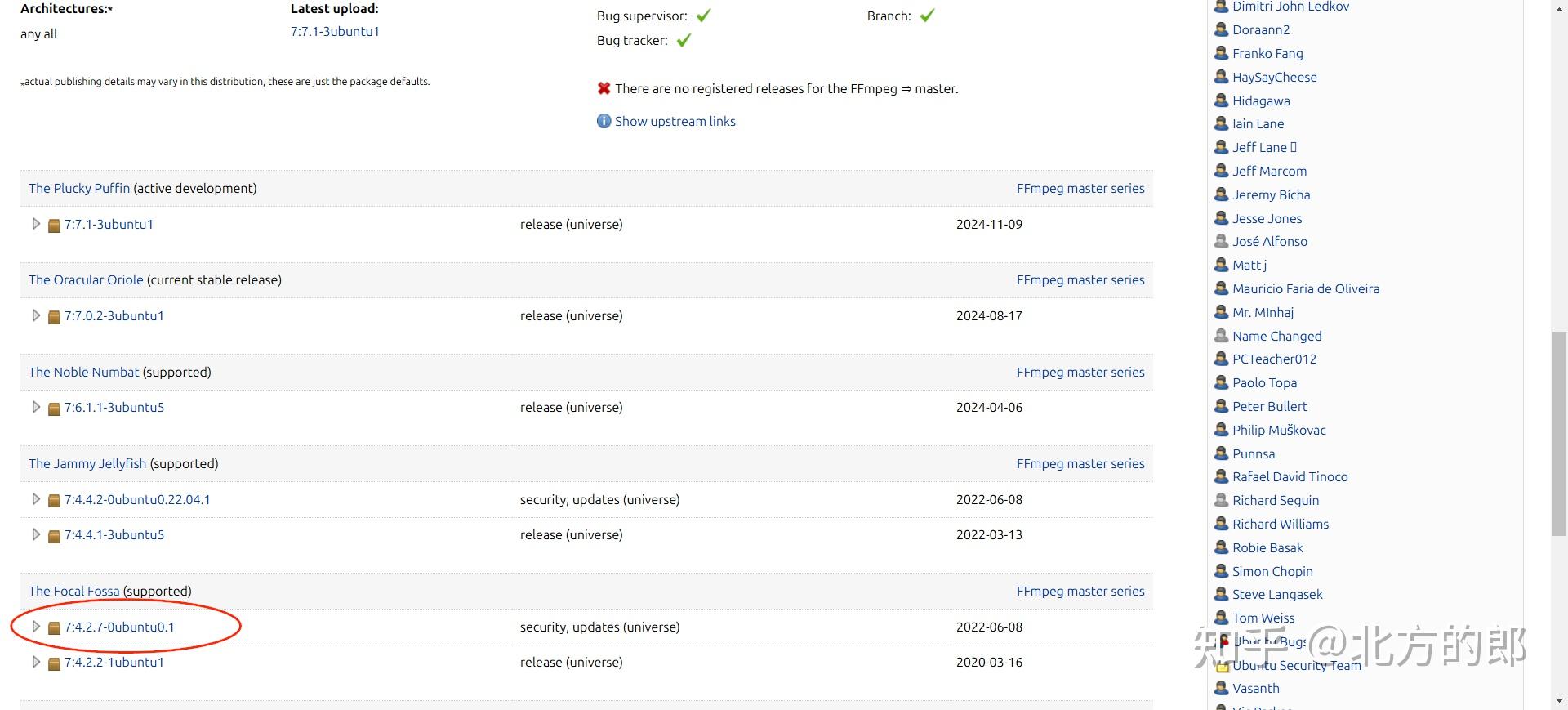
Task: Click the package icon beside 7:6.1.1-3ubuntu5
Action: coord(54,408)
